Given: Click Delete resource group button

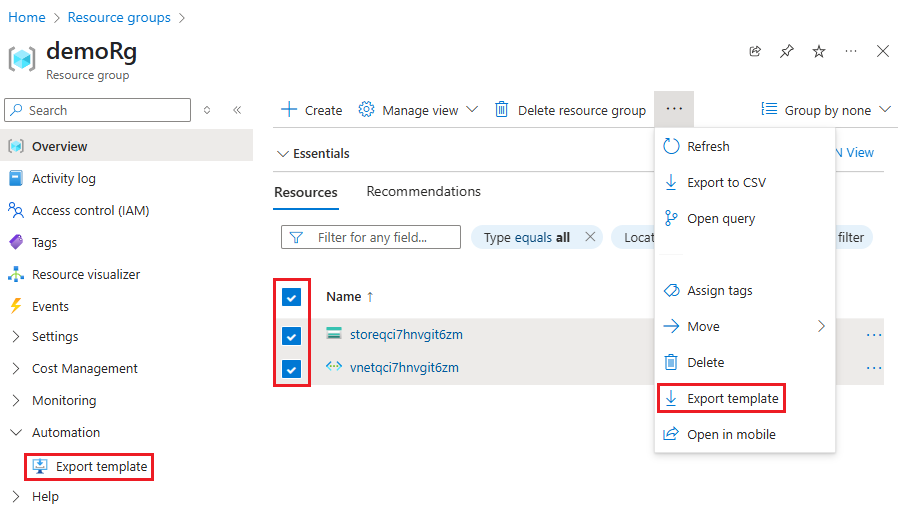Looking at the screenshot, I should pyautogui.click(x=570, y=110).
